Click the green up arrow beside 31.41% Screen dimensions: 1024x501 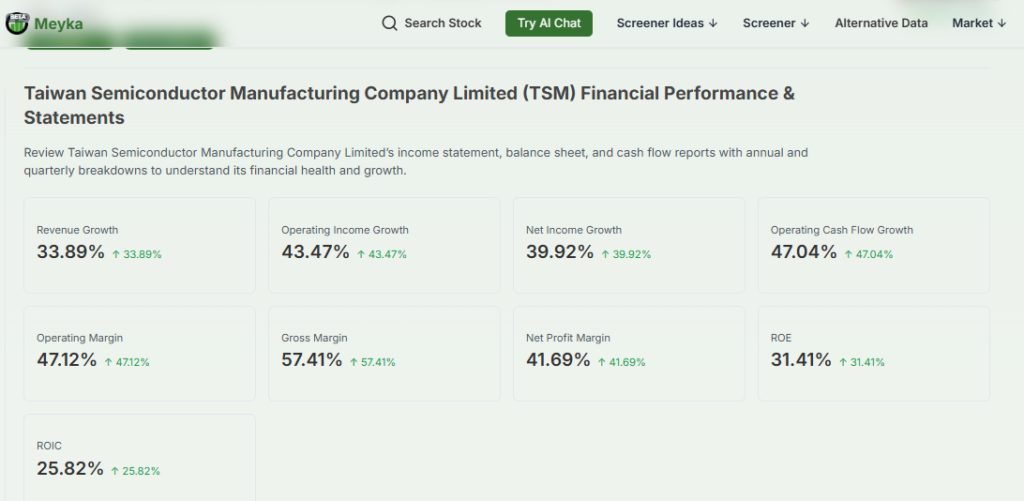[842, 363]
